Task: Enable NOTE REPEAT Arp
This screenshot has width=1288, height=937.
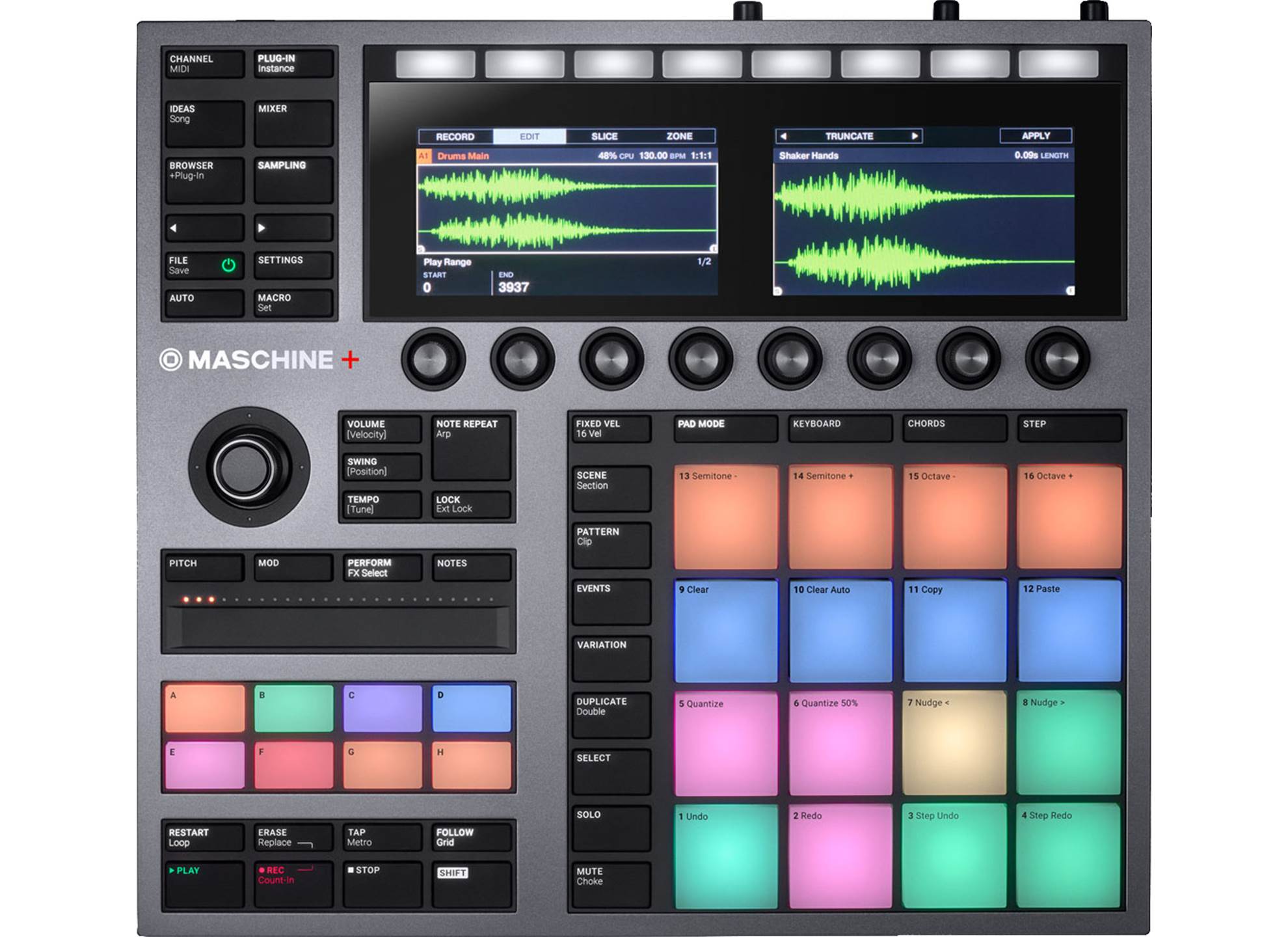Action: (x=471, y=448)
